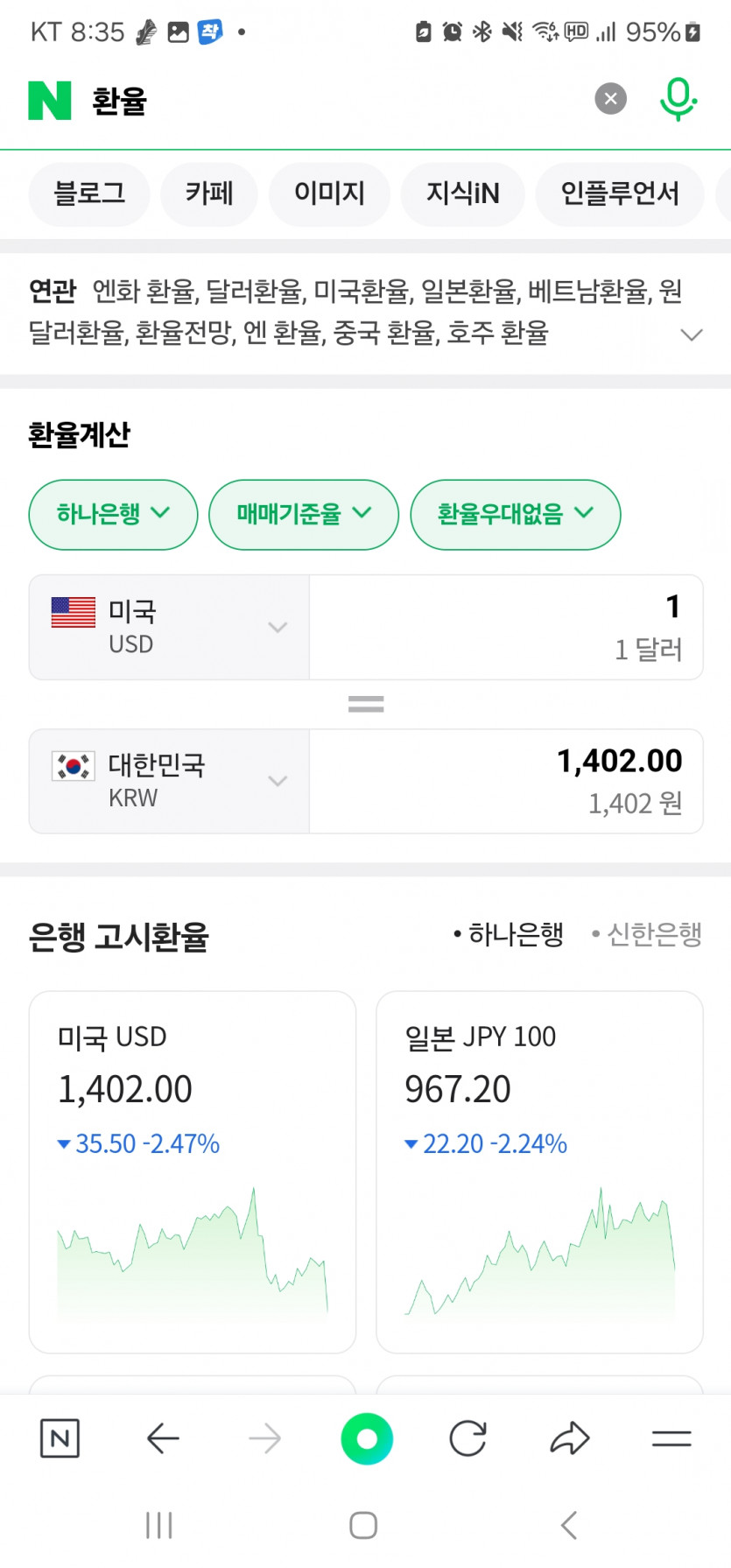Reload the page with refresh icon

tap(467, 1438)
